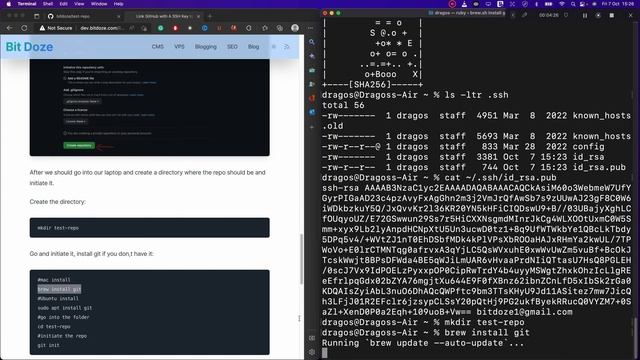
Task: Close the Link GitHub SSH Key tab
Action: coord(198,16)
